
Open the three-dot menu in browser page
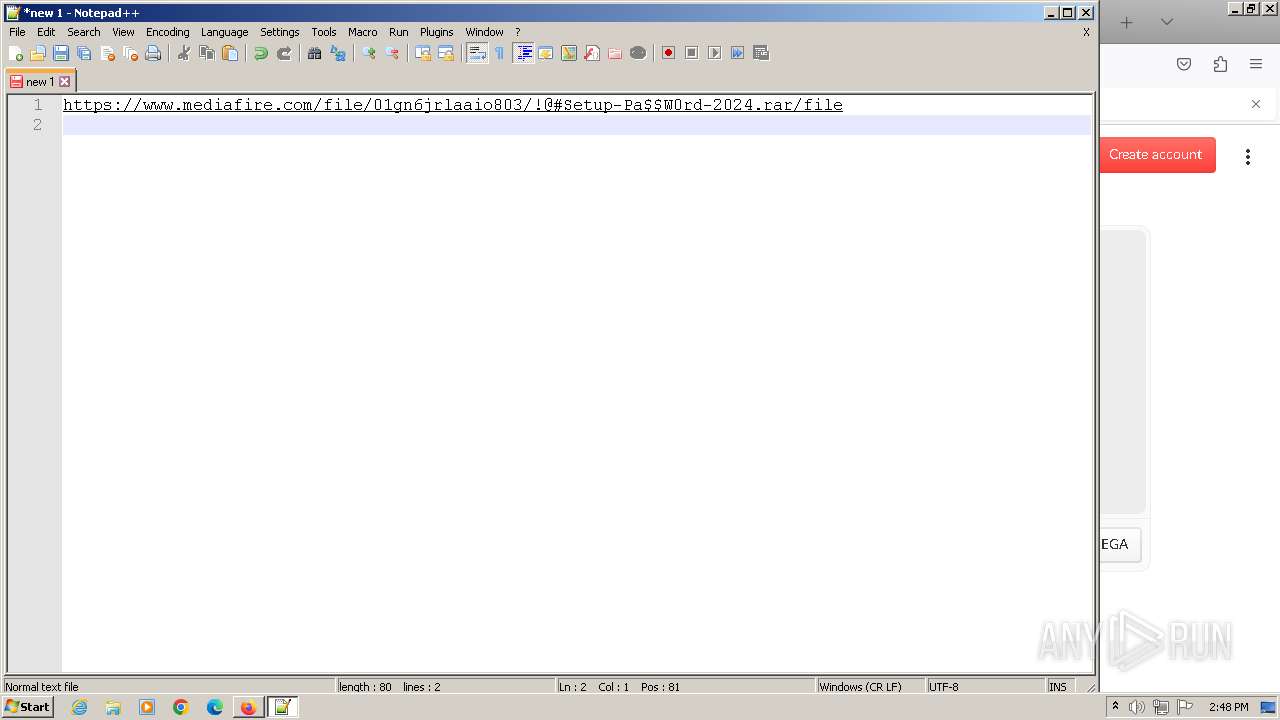click(1248, 156)
